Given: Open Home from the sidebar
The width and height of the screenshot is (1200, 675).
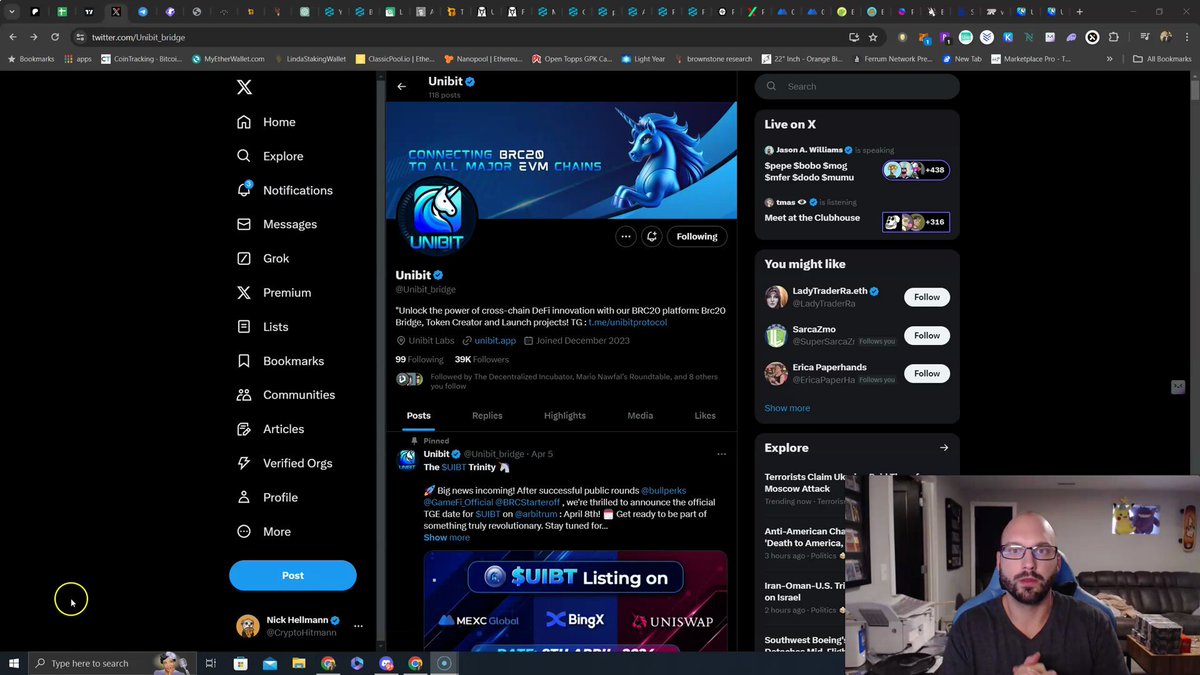Looking at the screenshot, I should pos(267,122).
